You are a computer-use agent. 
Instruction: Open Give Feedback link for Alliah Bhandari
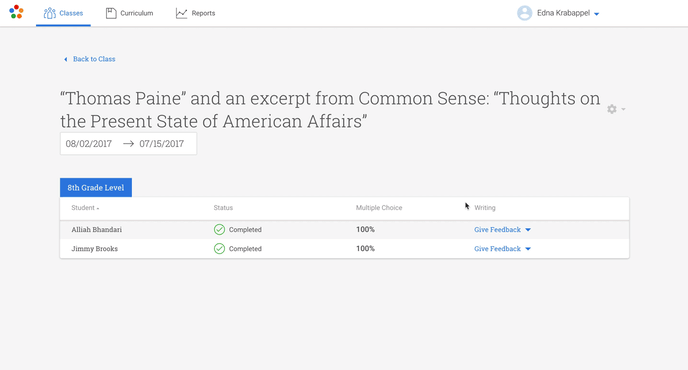click(497, 230)
